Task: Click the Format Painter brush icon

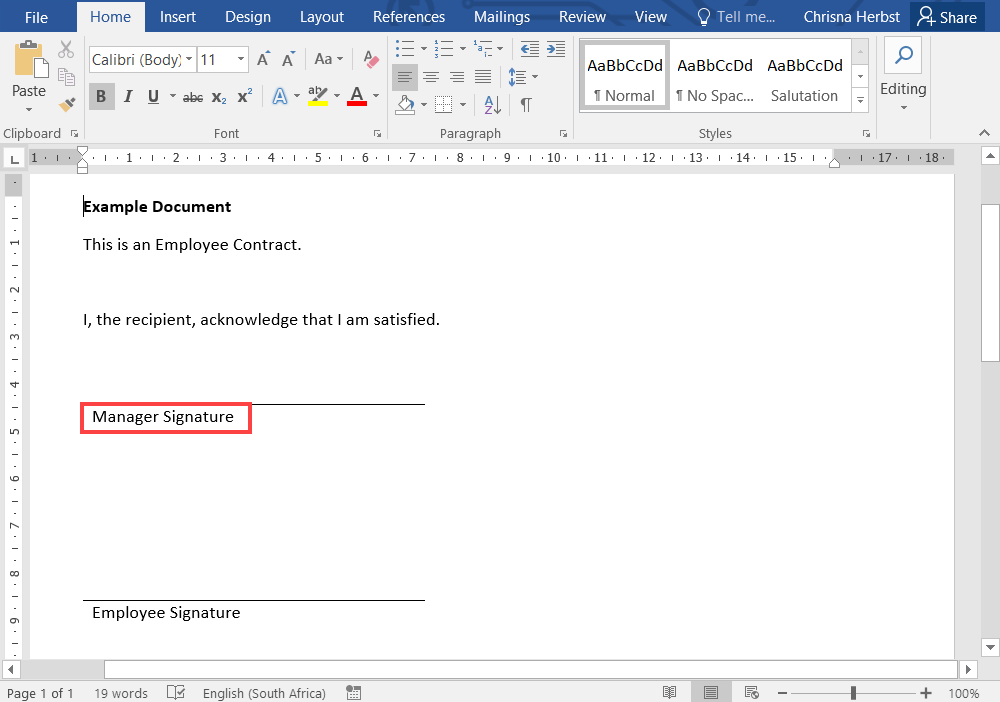Action: 67,104
